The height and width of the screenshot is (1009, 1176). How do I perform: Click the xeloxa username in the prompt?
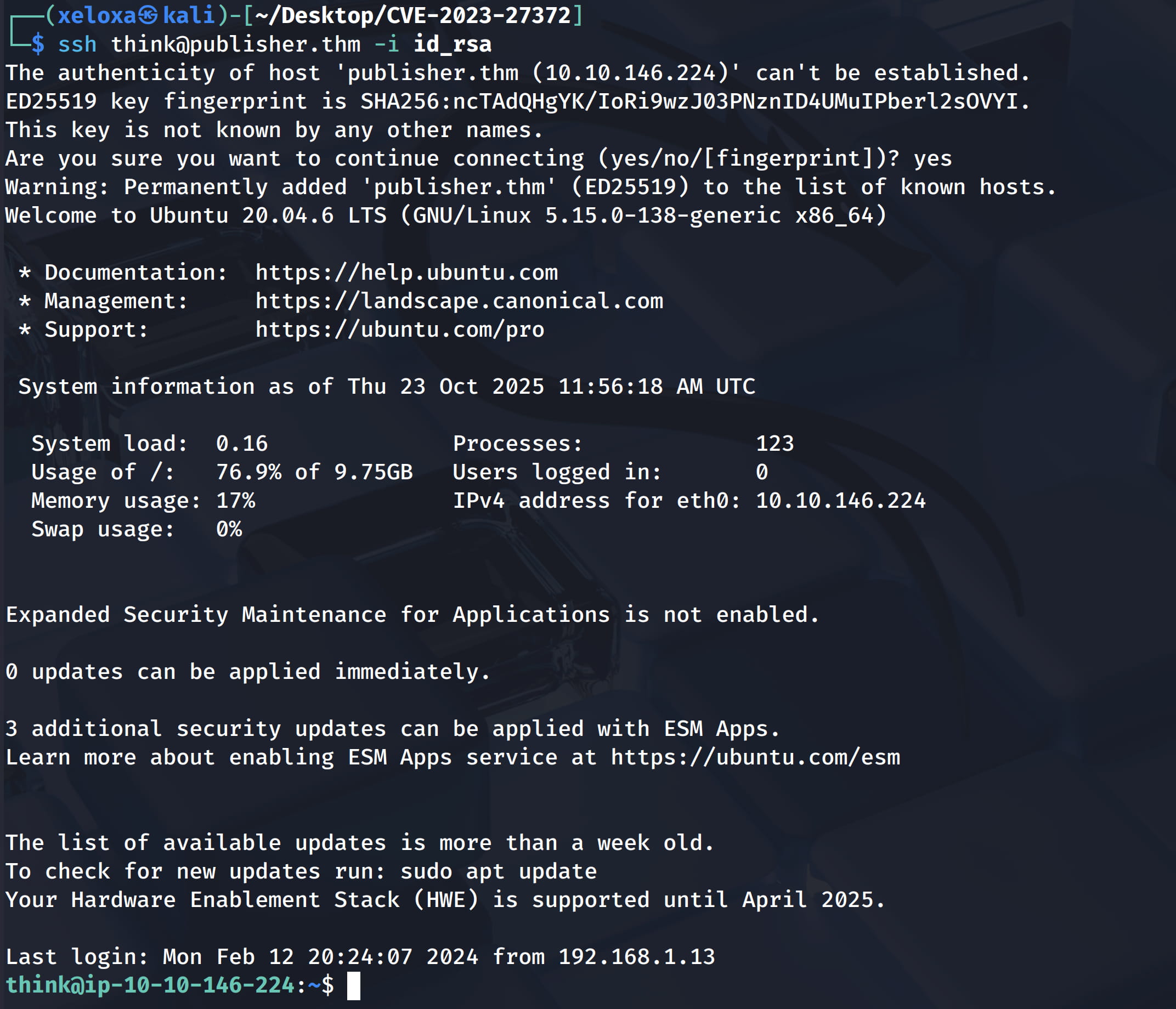pyautogui.click(x=97, y=15)
